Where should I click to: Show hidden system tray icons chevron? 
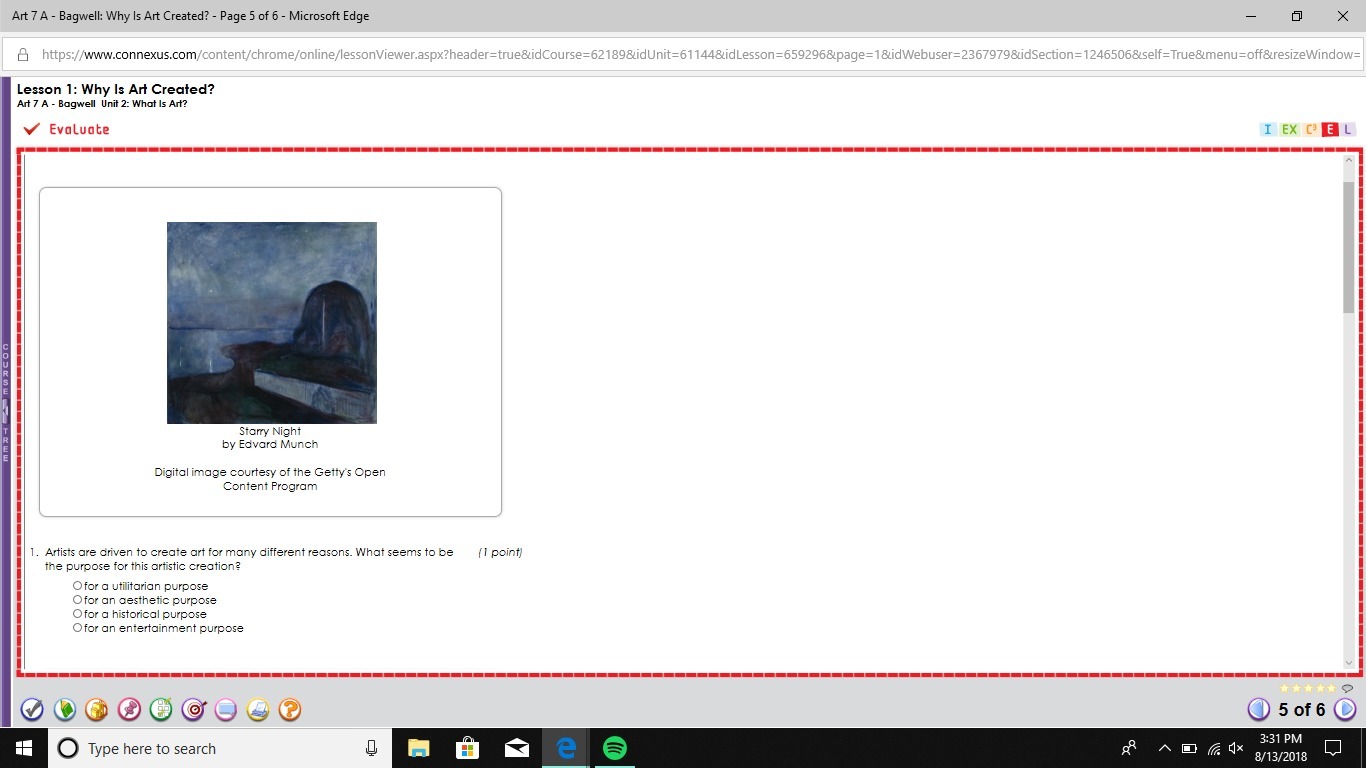pos(1164,748)
